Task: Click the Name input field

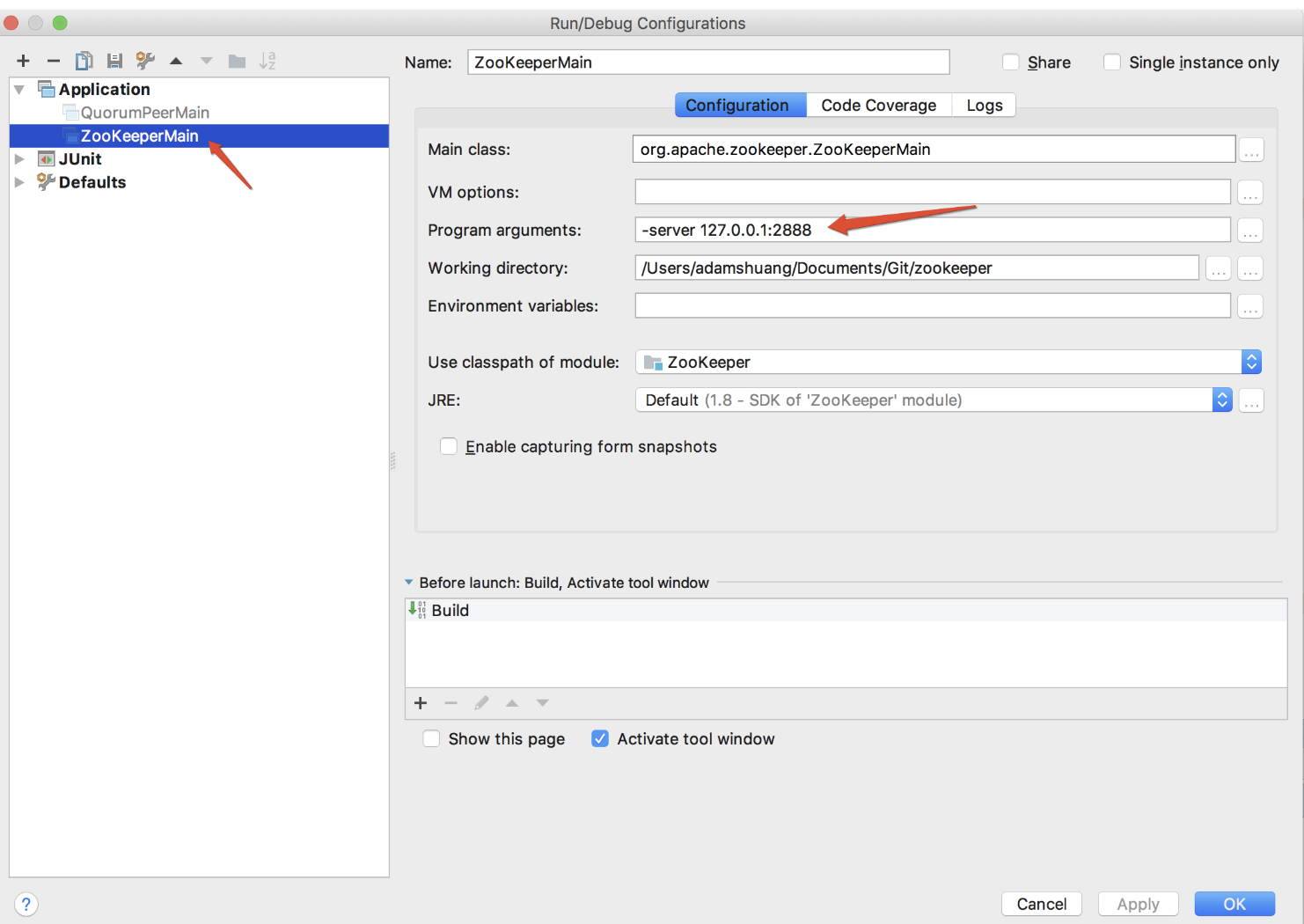Action: [708, 62]
